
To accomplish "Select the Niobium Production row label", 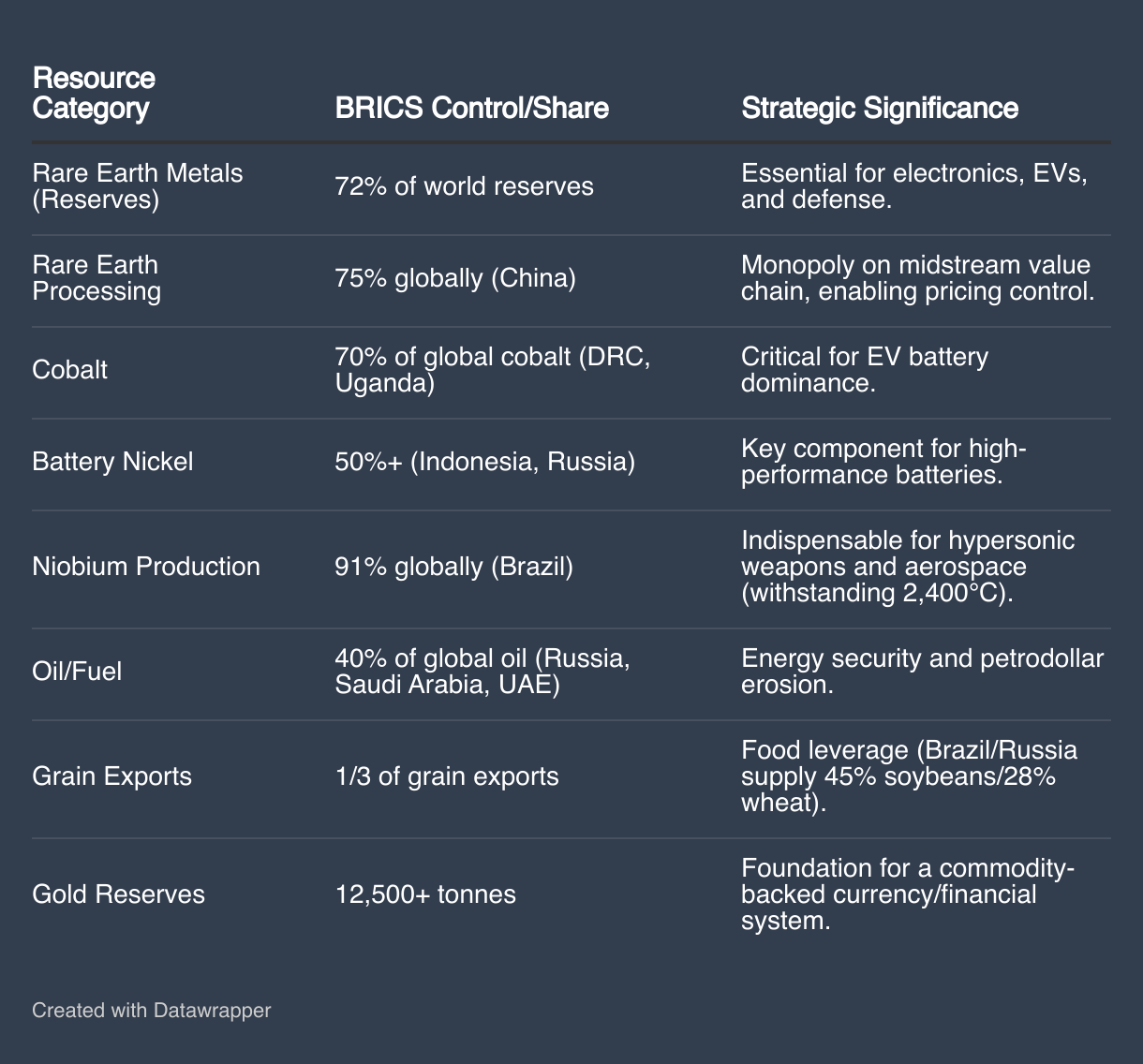I will [x=146, y=567].
